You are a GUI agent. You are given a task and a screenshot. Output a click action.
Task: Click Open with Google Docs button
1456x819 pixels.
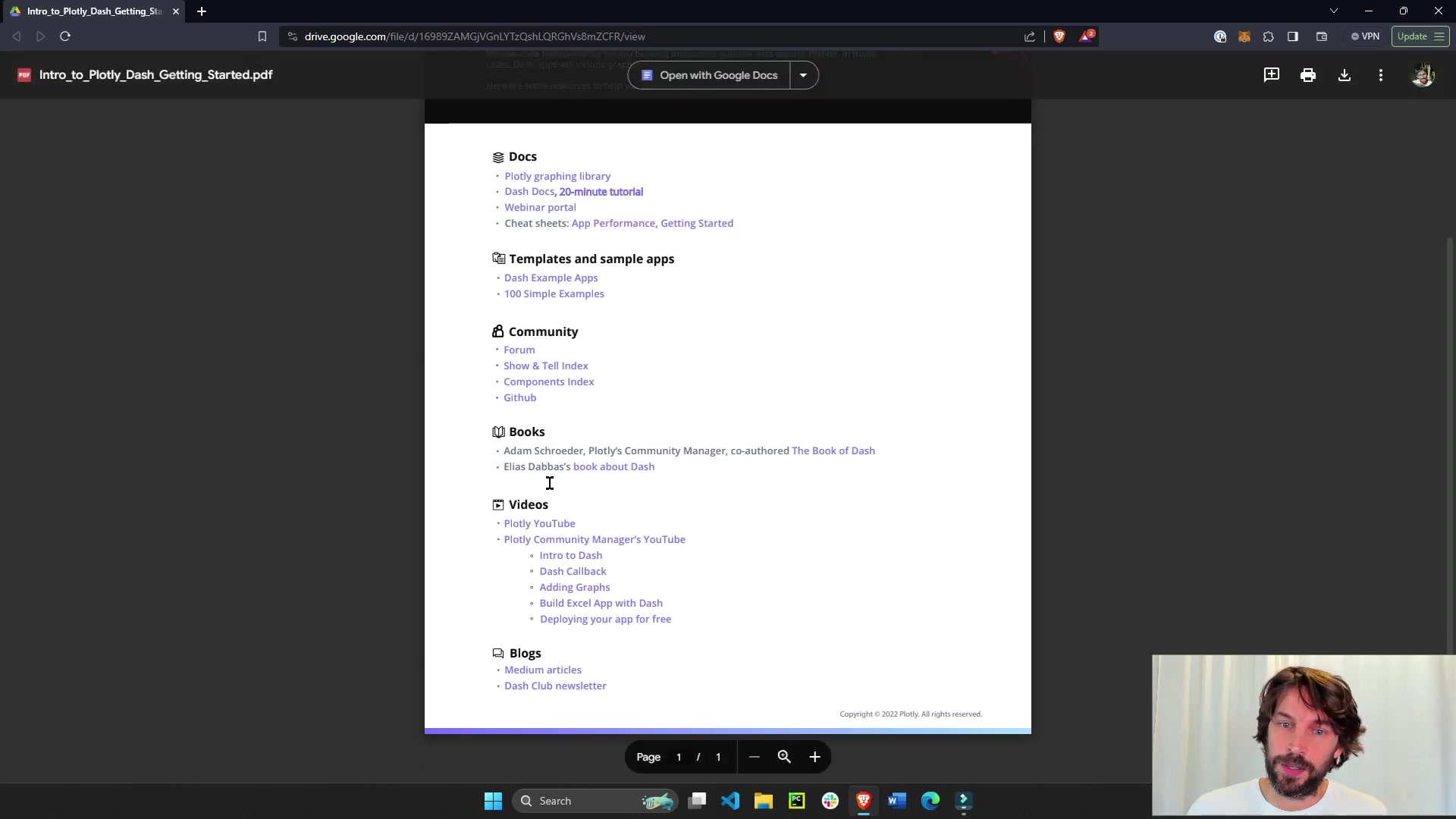[709, 75]
